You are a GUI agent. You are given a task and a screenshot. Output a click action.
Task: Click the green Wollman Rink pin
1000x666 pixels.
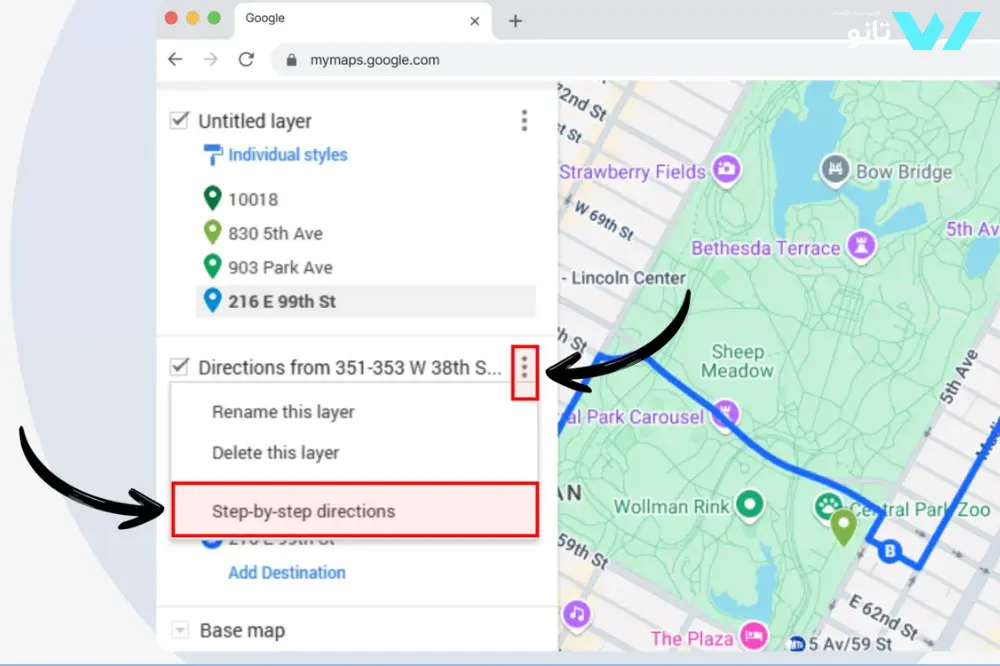751,505
